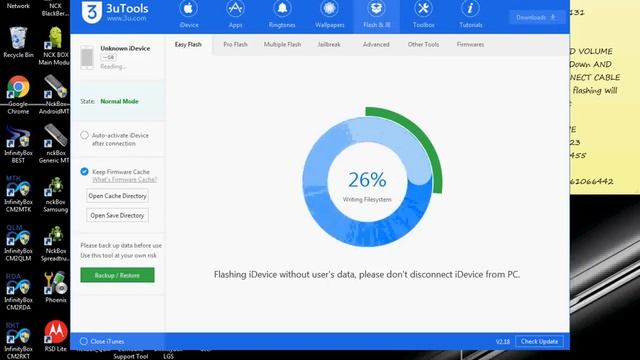Open the NckBox Spreadtrum desktop icon
640x360 pixels.
point(55,242)
